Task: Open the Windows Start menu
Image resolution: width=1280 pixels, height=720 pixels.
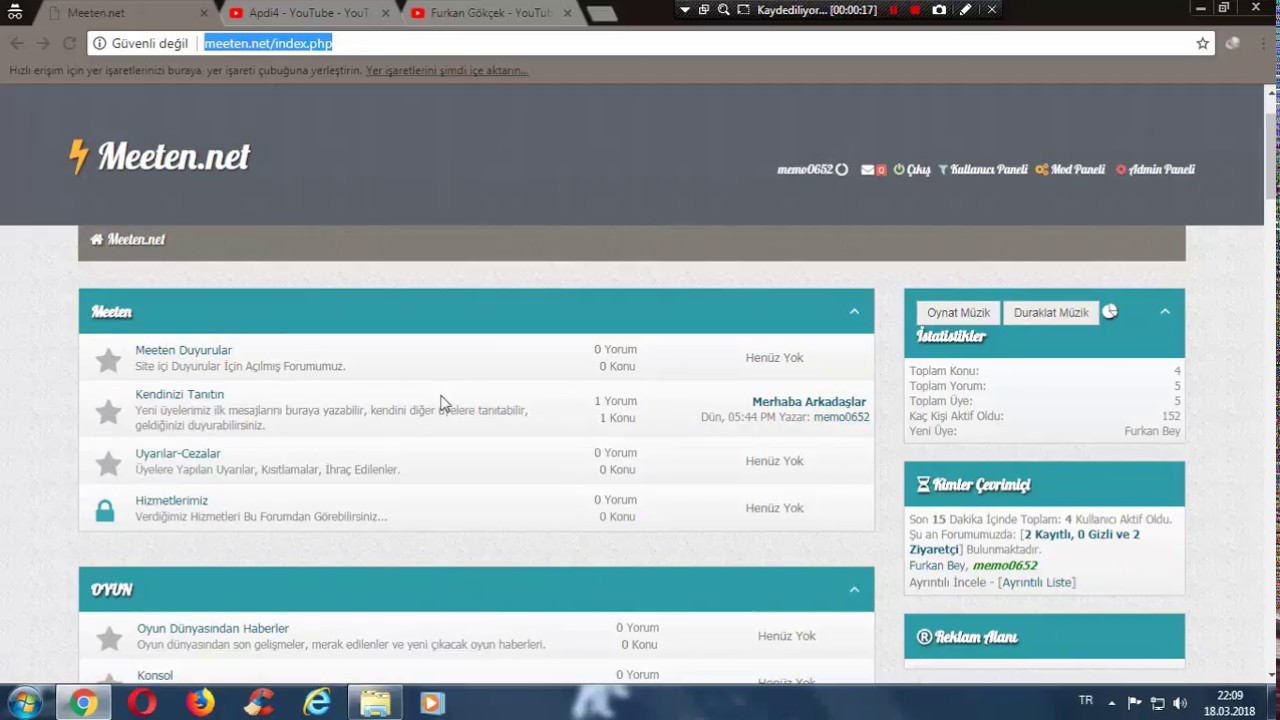Action: (25, 702)
